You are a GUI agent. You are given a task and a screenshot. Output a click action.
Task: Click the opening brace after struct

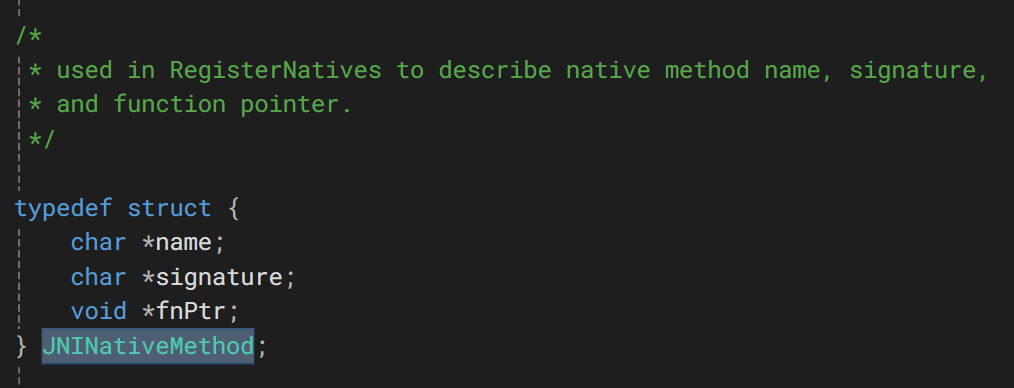(x=233, y=208)
